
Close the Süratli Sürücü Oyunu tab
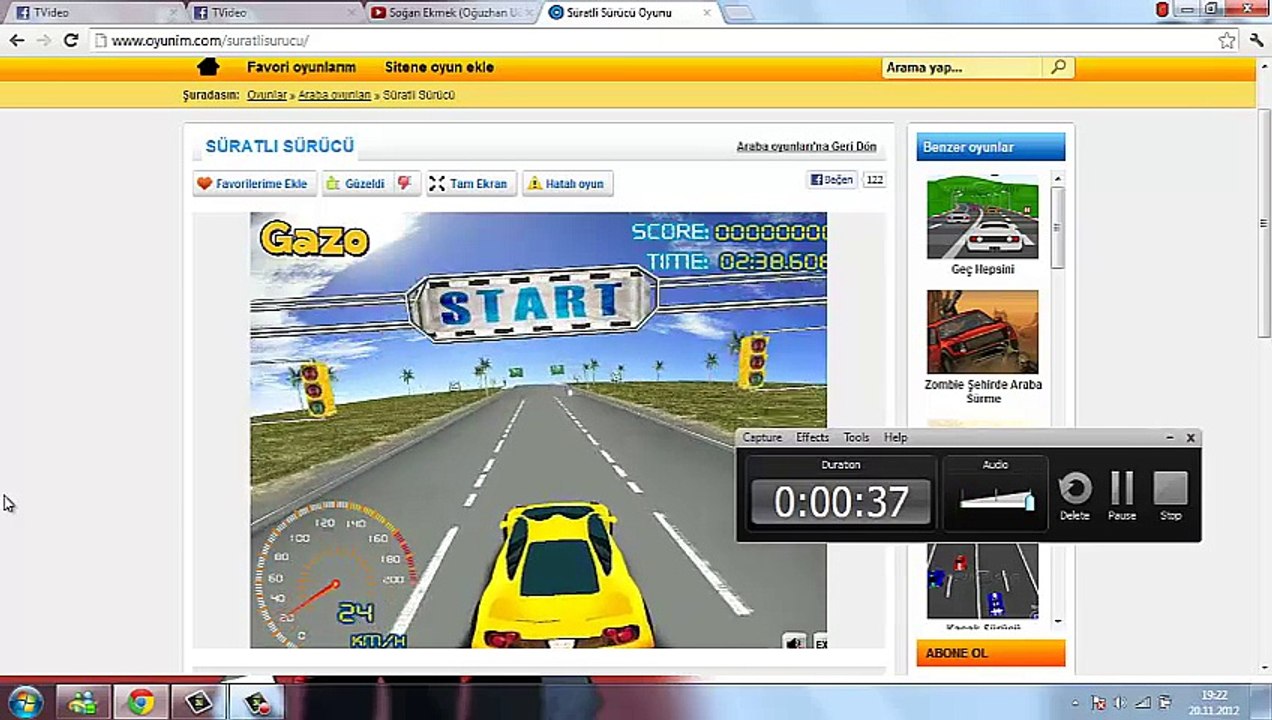[707, 13]
